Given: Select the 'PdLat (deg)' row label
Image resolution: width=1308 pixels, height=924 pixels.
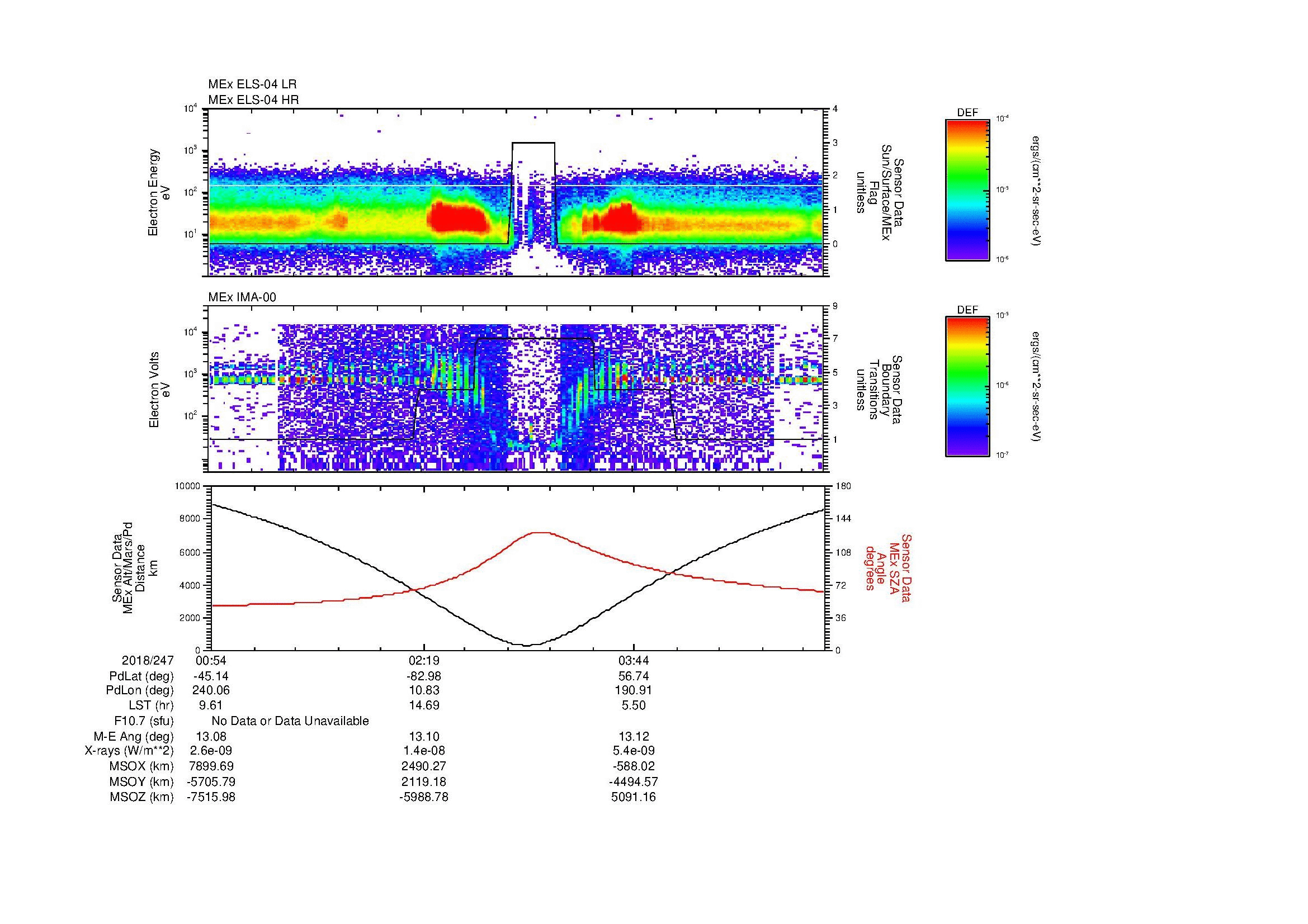Looking at the screenshot, I should [142, 676].
